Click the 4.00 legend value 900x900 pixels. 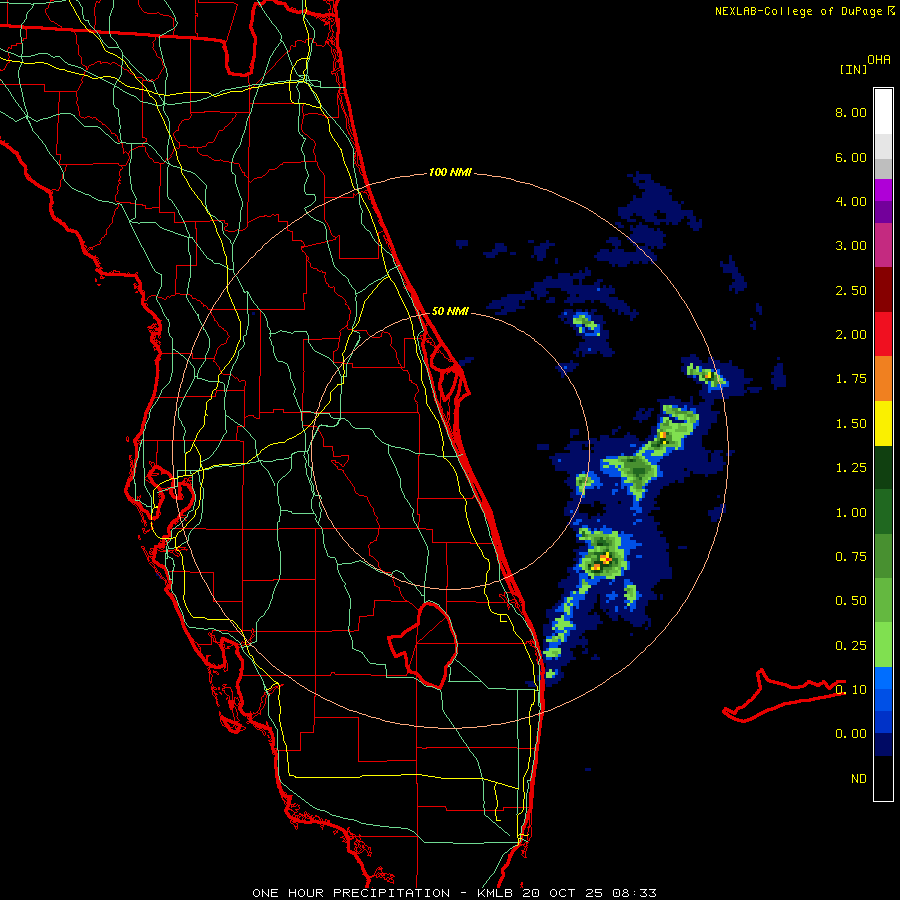pos(851,201)
